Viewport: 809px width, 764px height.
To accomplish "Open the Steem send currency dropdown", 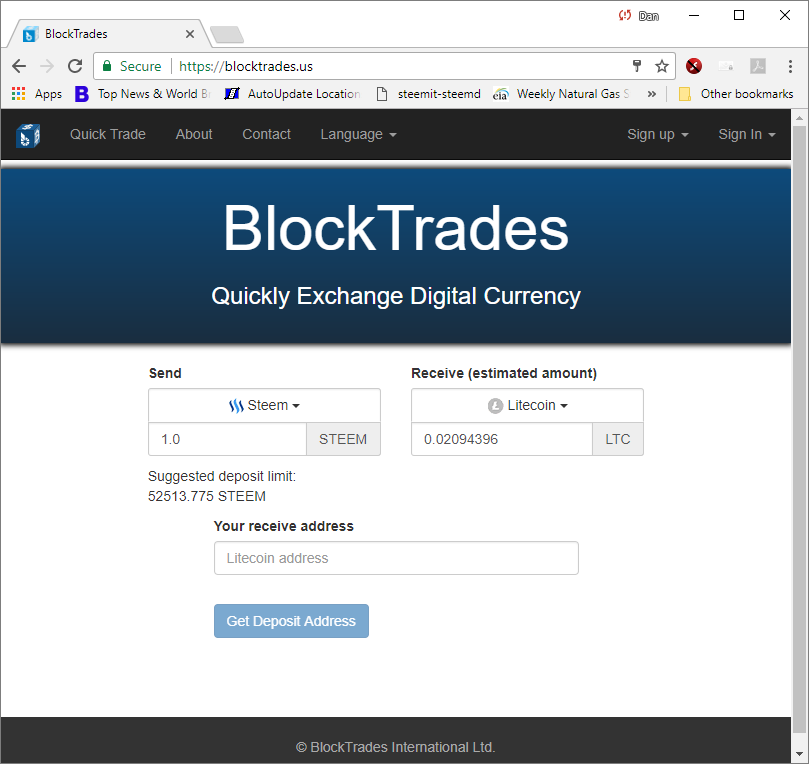I will coord(264,405).
